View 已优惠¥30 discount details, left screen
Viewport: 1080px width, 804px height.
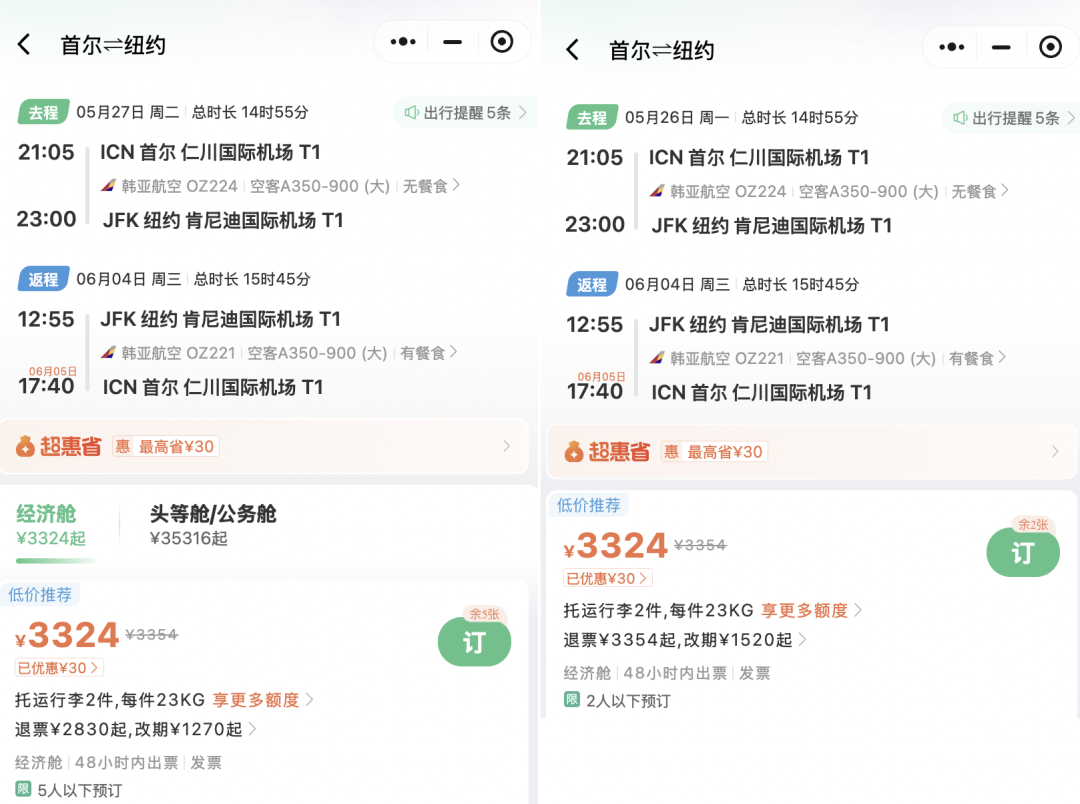(59, 668)
